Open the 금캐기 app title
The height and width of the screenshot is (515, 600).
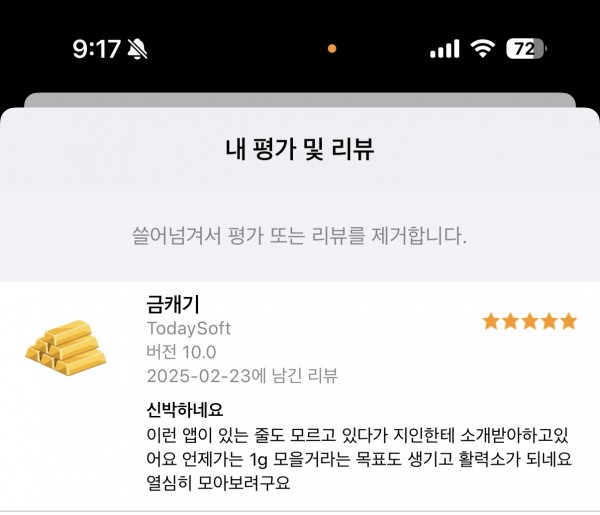pyautogui.click(x=173, y=305)
